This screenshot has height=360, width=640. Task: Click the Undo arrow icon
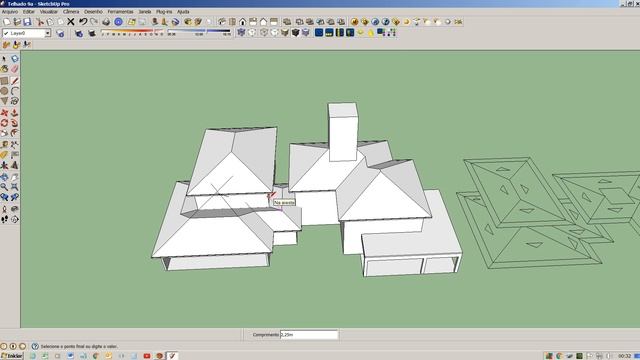(x=83, y=22)
